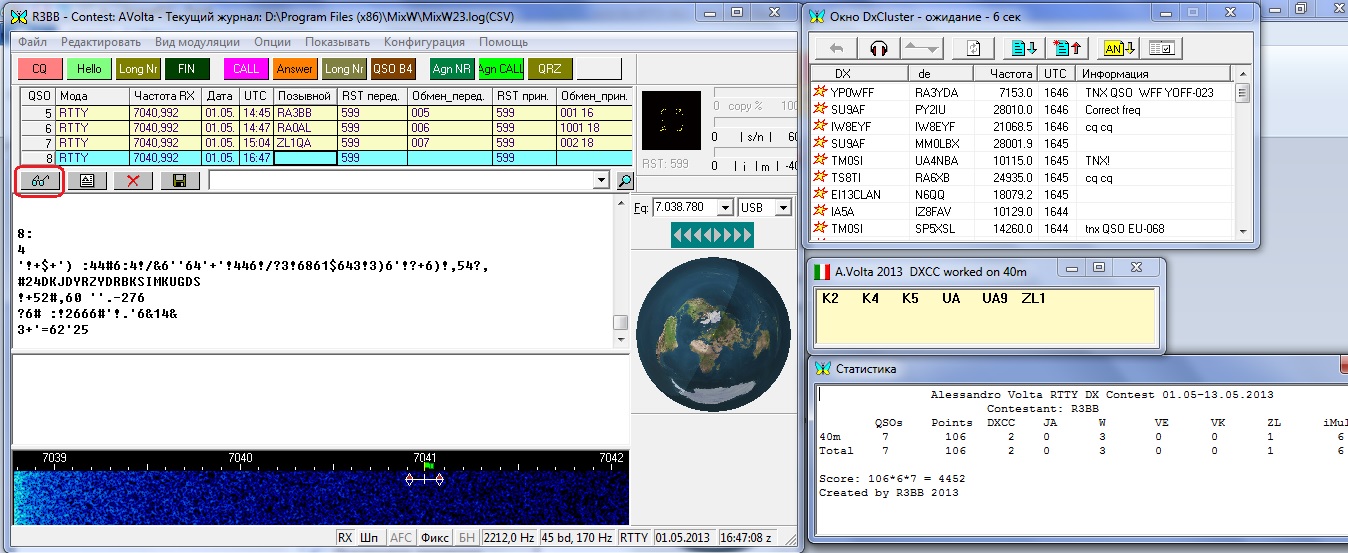This screenshot has height=553, width=1348.
Task: Open the Конфигурация menu
Action: point(424,42)
